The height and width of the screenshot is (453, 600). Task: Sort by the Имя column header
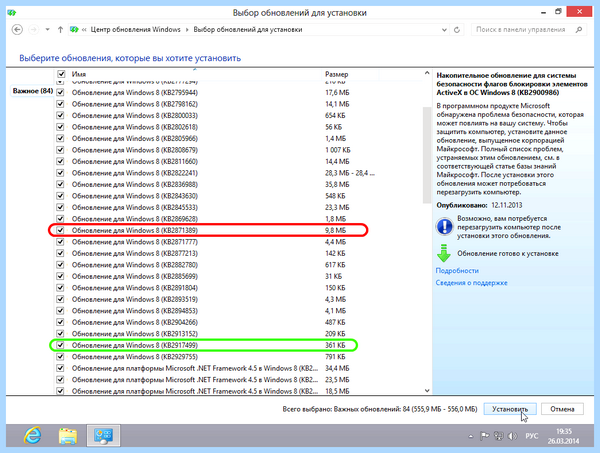click(x=79, y=74)
